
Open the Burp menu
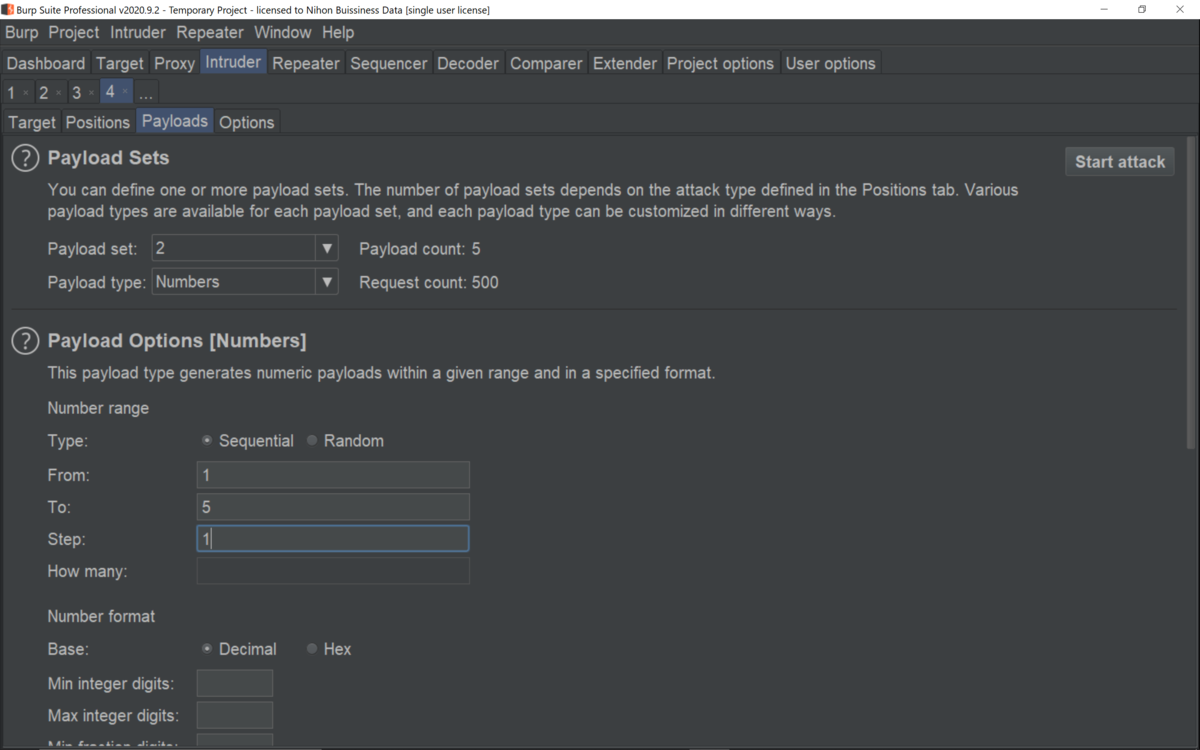tap(22, 32)
